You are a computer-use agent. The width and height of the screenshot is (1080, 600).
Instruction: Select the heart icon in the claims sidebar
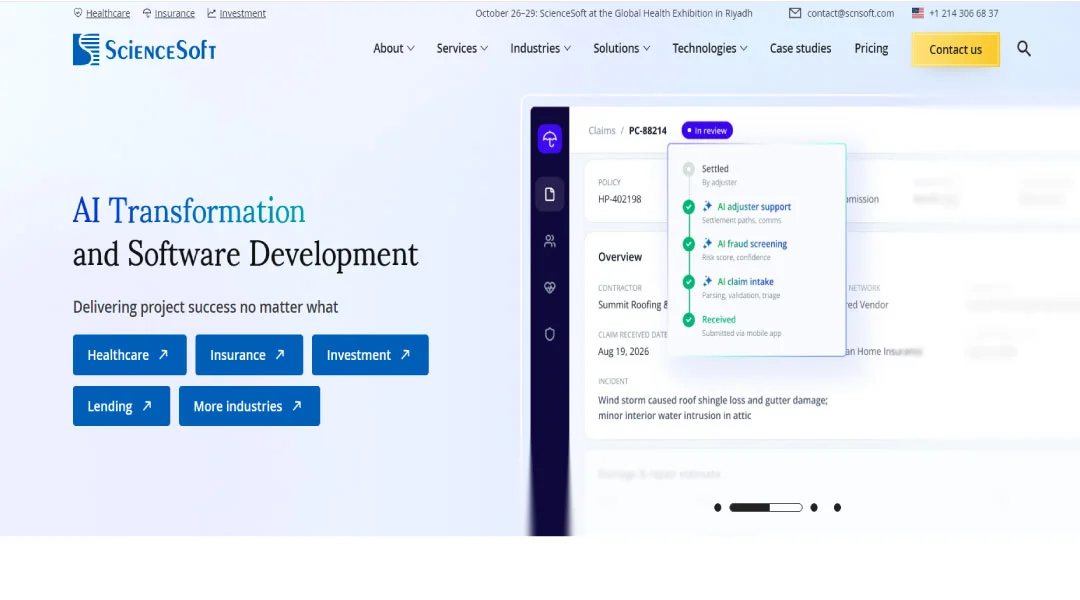550,288
